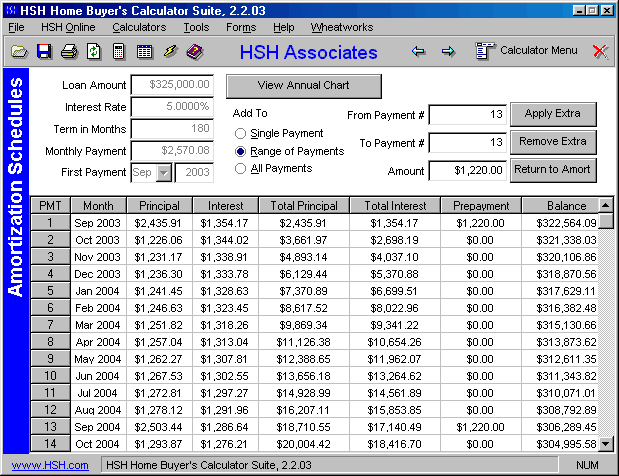
Task: Open the calculator icon in toolbar
Action: point(118,52)
